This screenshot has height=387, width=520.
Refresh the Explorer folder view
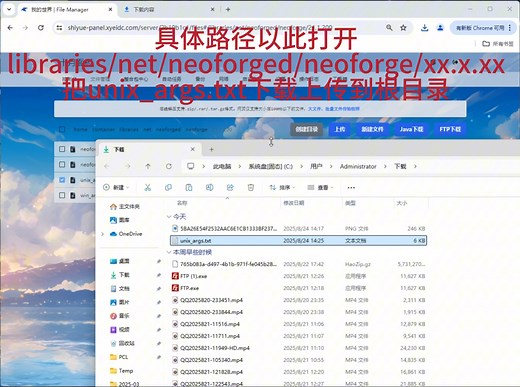pyautogui.click(x=169, y=166)
